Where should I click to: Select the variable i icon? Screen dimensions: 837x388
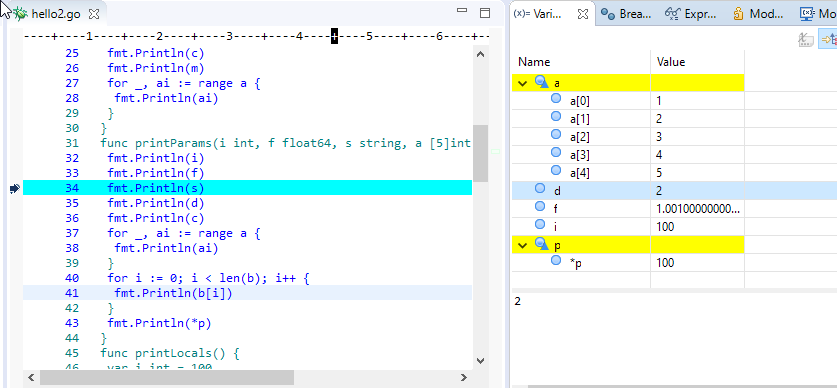(540, 225)
